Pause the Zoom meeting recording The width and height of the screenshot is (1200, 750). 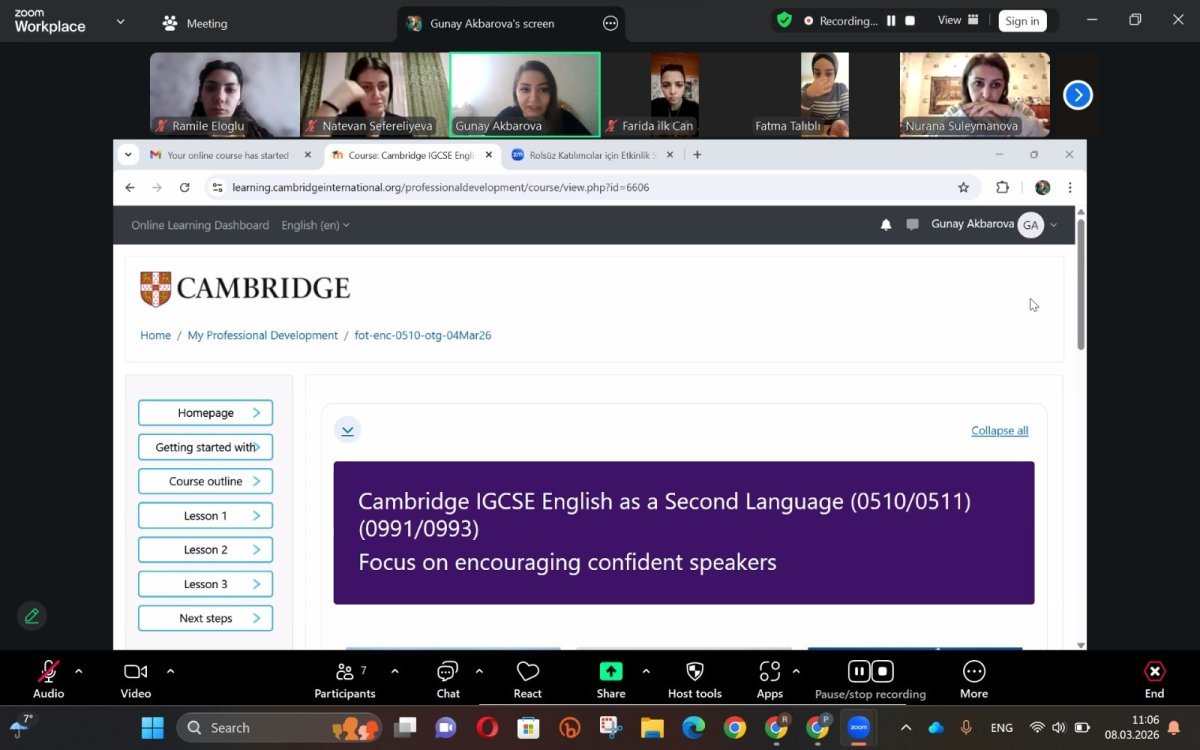point(858,671)
